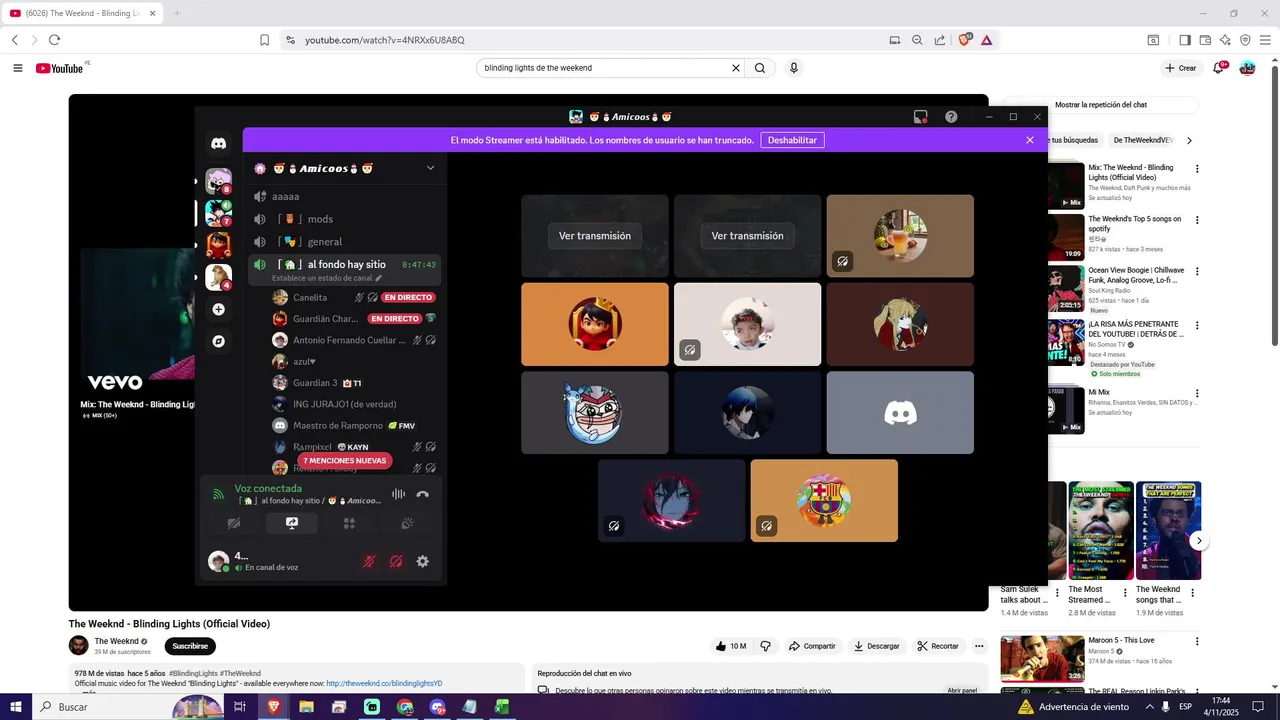Open soundboard icon in Discord voice panel
This screenshot has height=720, width=1280.
coord(407,523)
